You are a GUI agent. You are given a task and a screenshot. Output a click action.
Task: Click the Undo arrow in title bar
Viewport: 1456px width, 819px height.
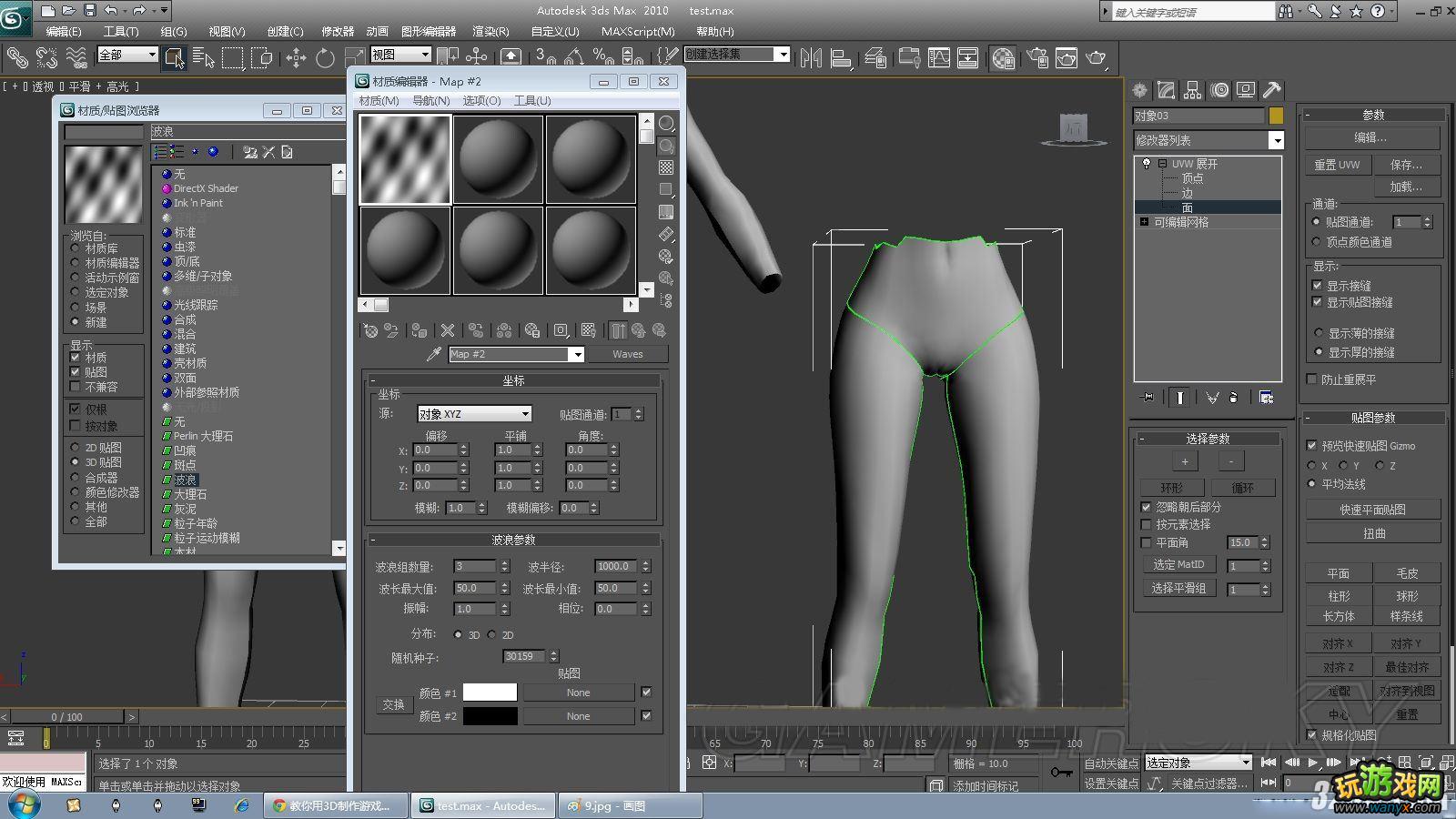[110, 11]
